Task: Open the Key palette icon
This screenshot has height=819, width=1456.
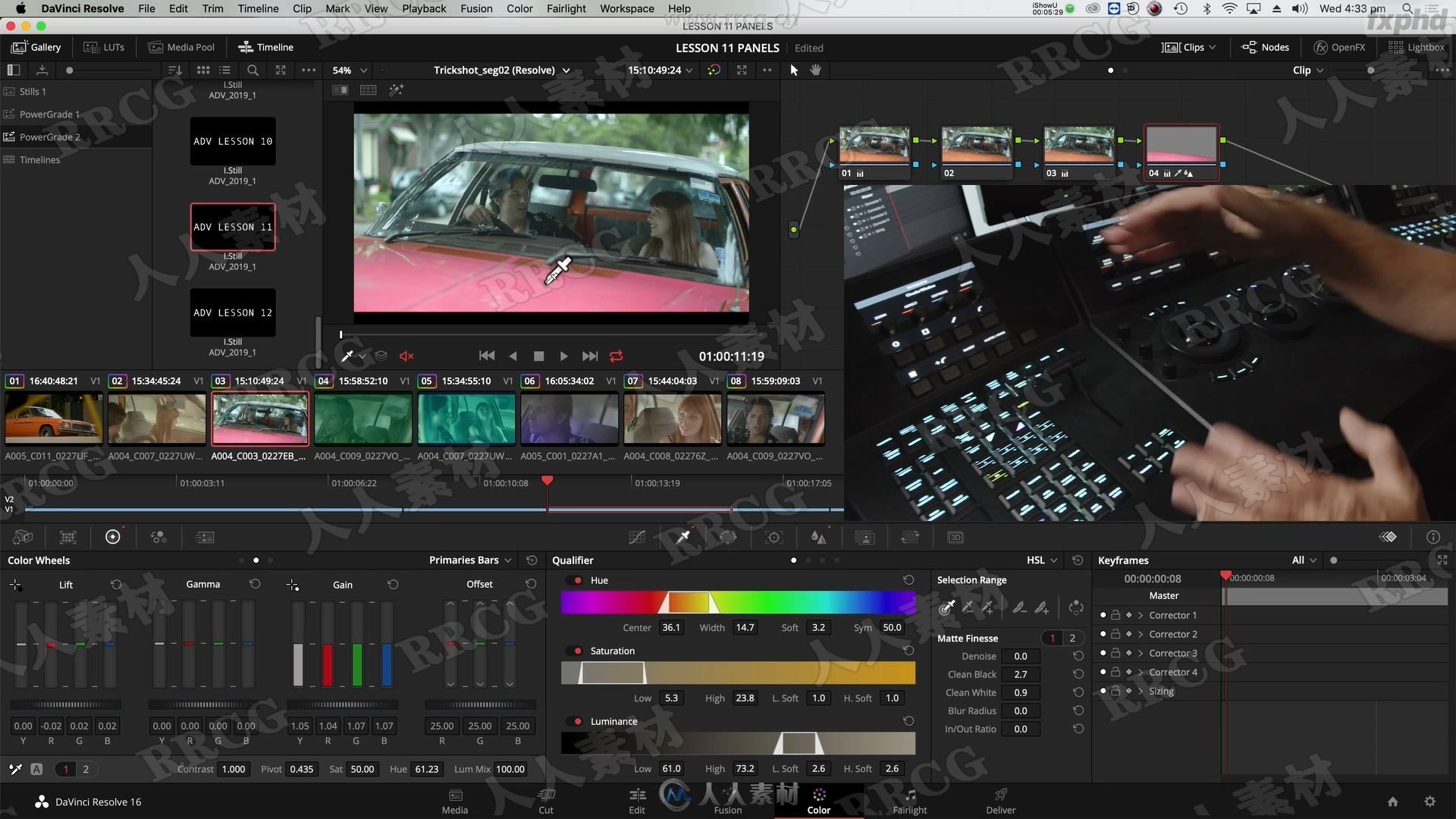Action: (x=864, y=537)
